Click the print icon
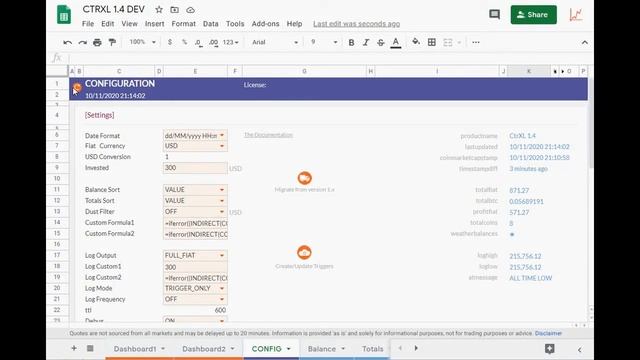This screenshot has height=360, width=640. pyautogui.click(x=97, y=42)
